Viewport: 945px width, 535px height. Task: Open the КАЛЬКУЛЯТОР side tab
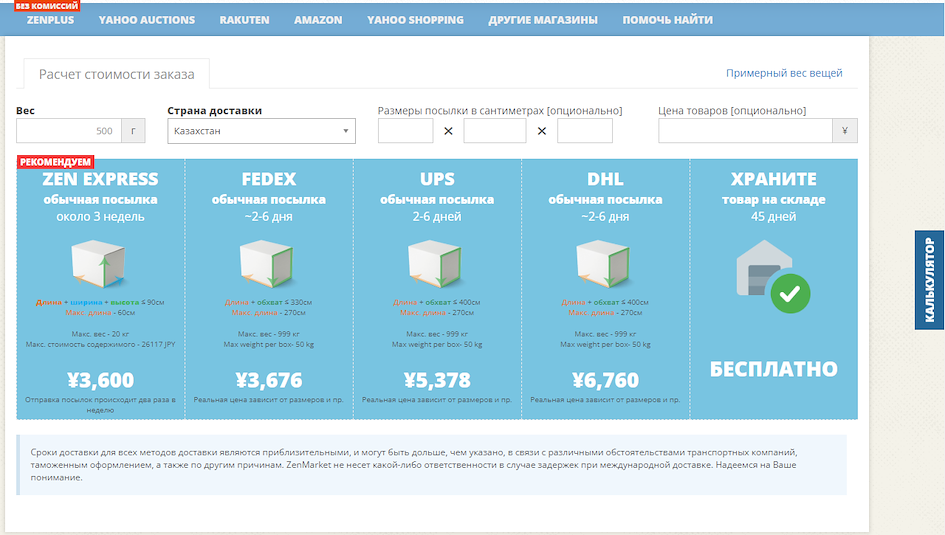[x=929, y=280]
